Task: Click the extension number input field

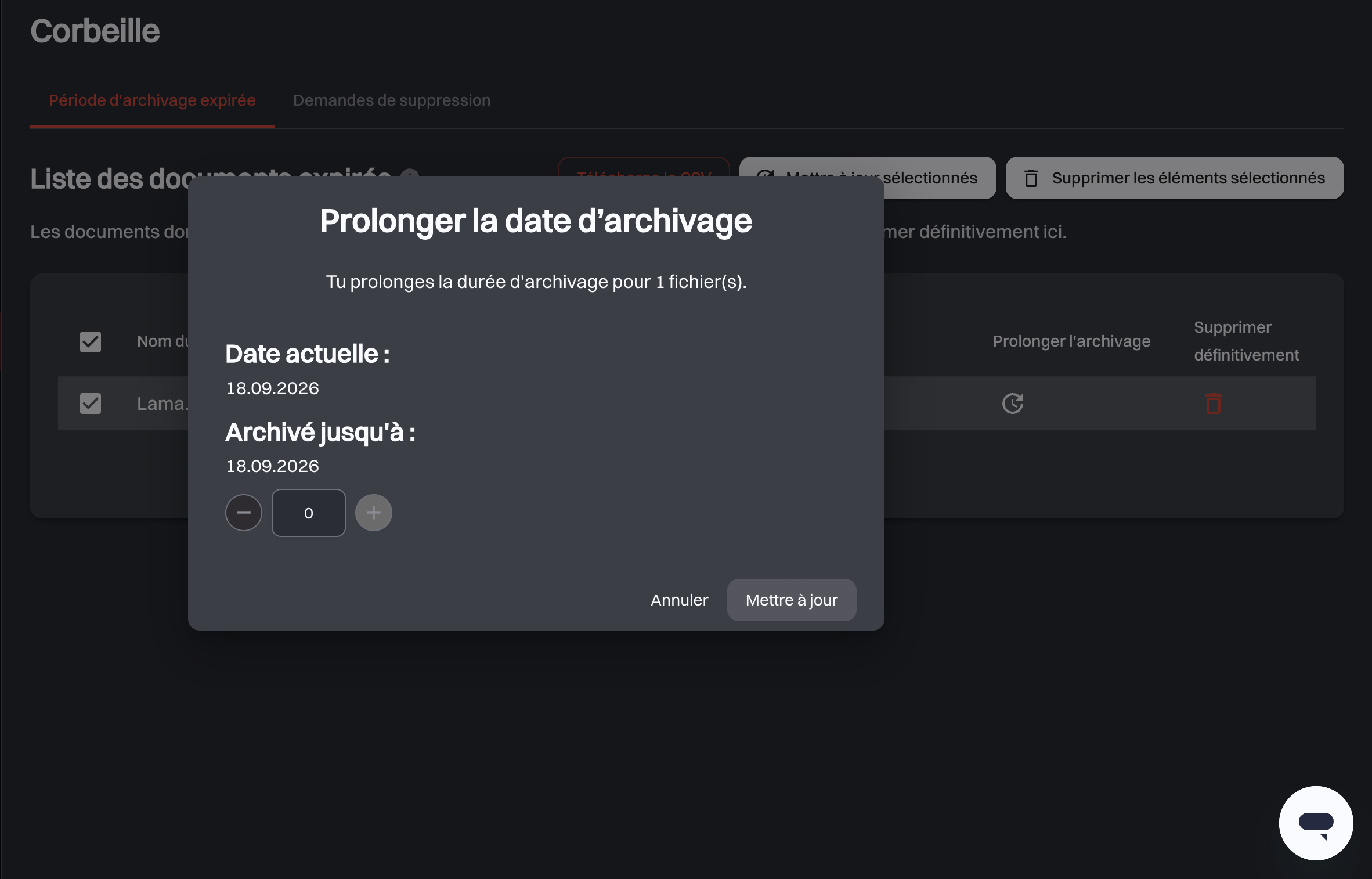Action: tap(309, 513)
